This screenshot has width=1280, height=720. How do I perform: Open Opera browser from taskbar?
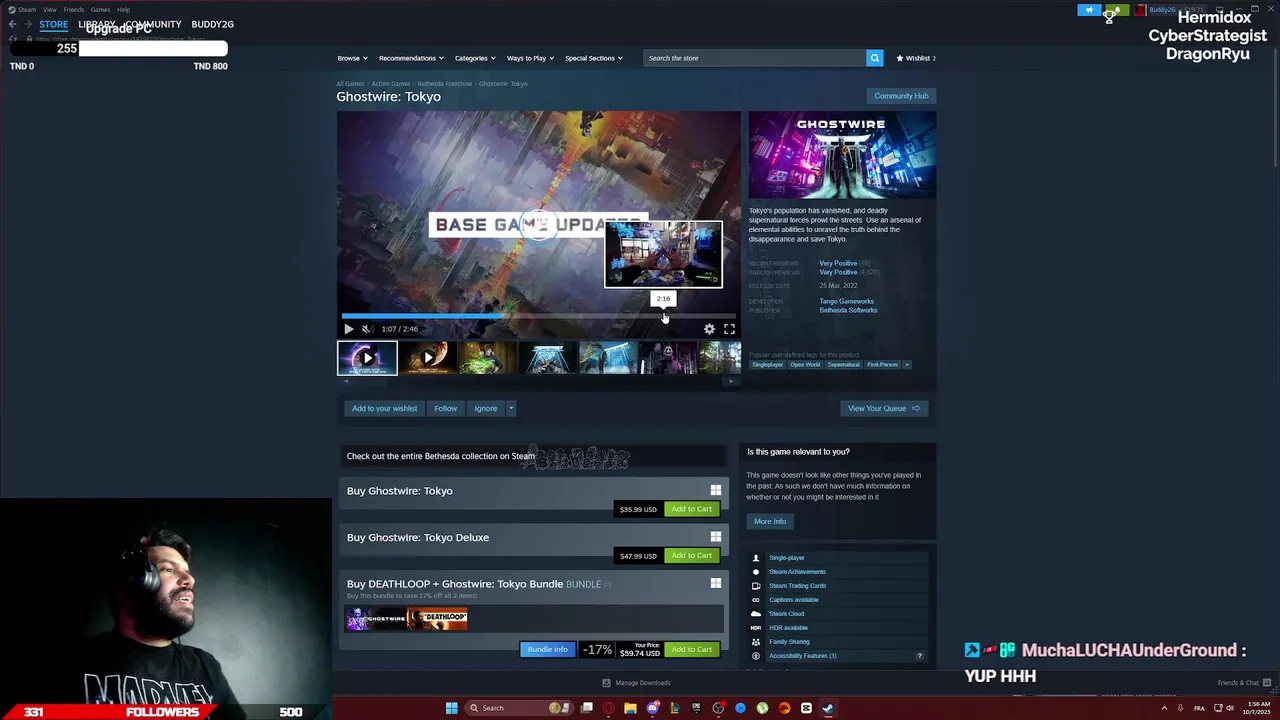608,708
